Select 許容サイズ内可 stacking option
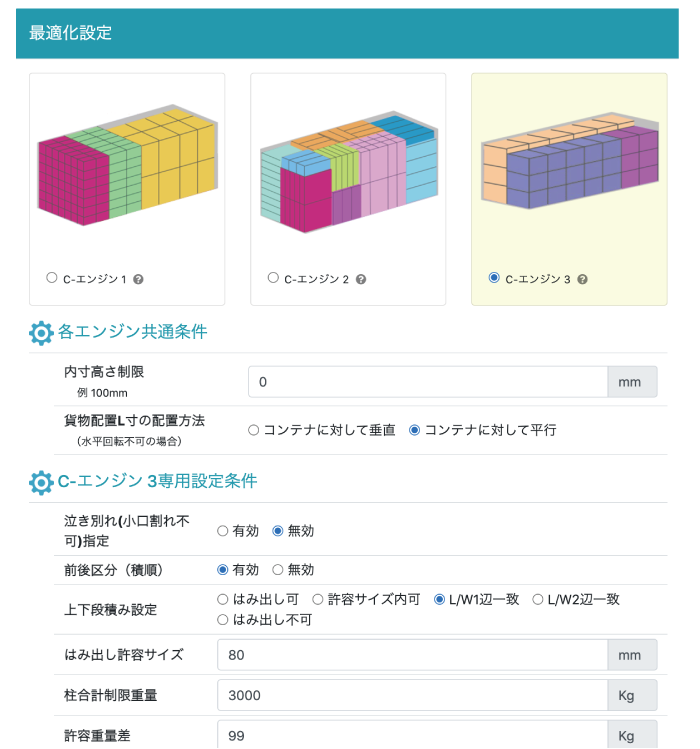 click(x=318, y=599)
